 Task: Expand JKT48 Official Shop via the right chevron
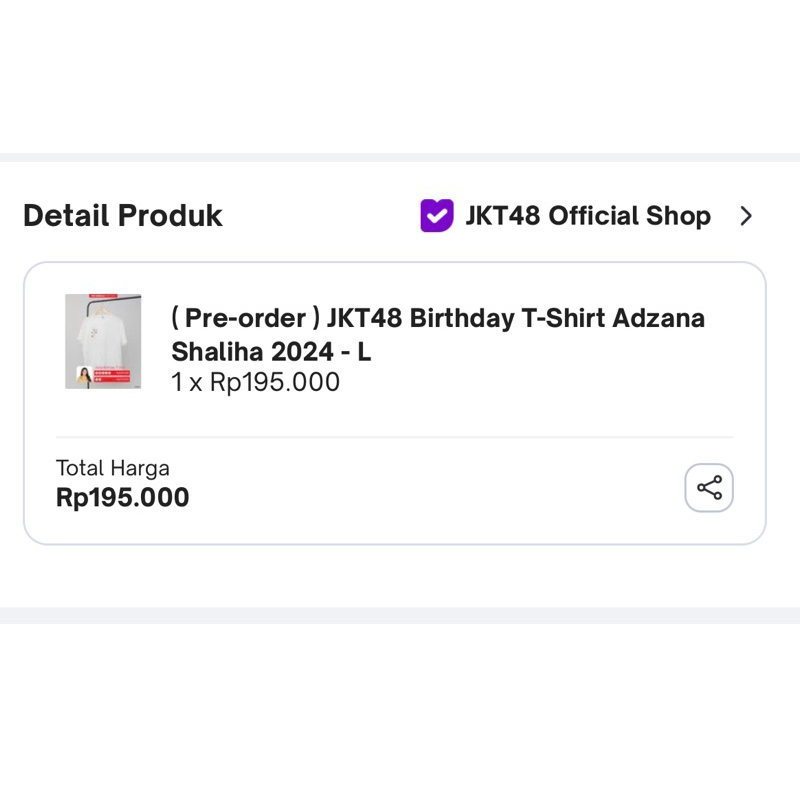[x=747, y=216]
